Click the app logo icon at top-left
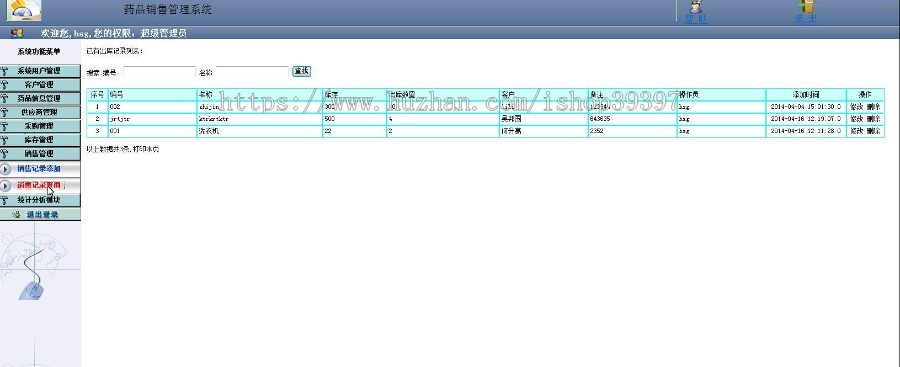 point(24,10)
